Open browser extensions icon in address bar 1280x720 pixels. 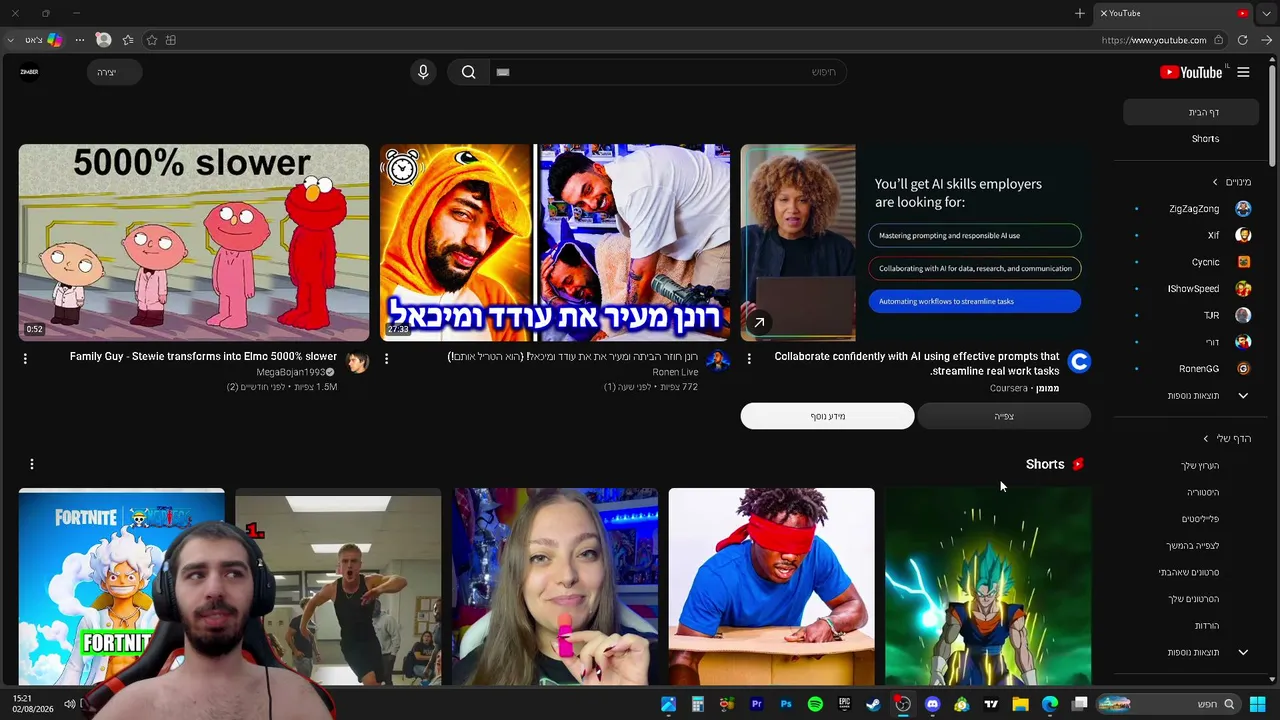(x=171, y=40)
